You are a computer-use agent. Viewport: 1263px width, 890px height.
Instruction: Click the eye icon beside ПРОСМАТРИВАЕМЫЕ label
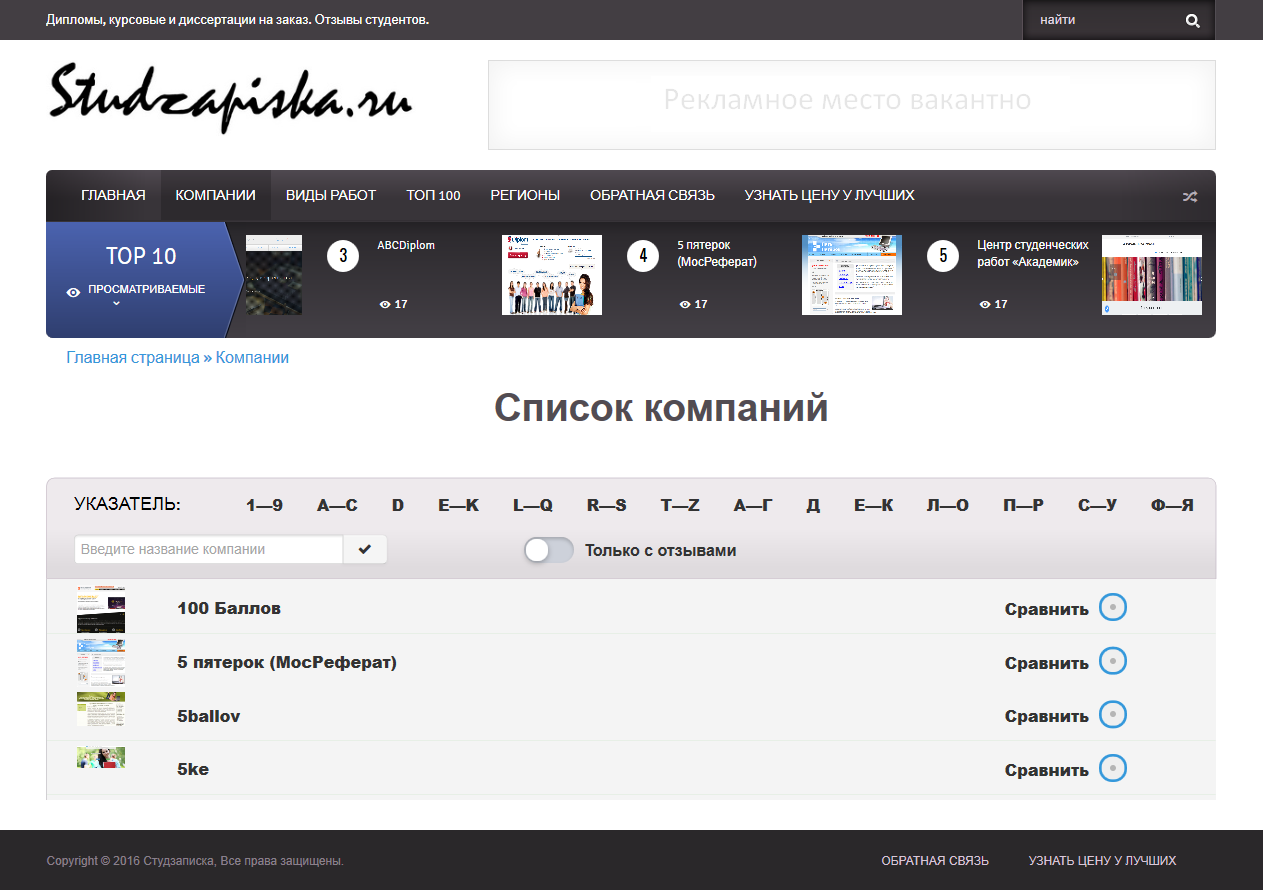point(71,291)
